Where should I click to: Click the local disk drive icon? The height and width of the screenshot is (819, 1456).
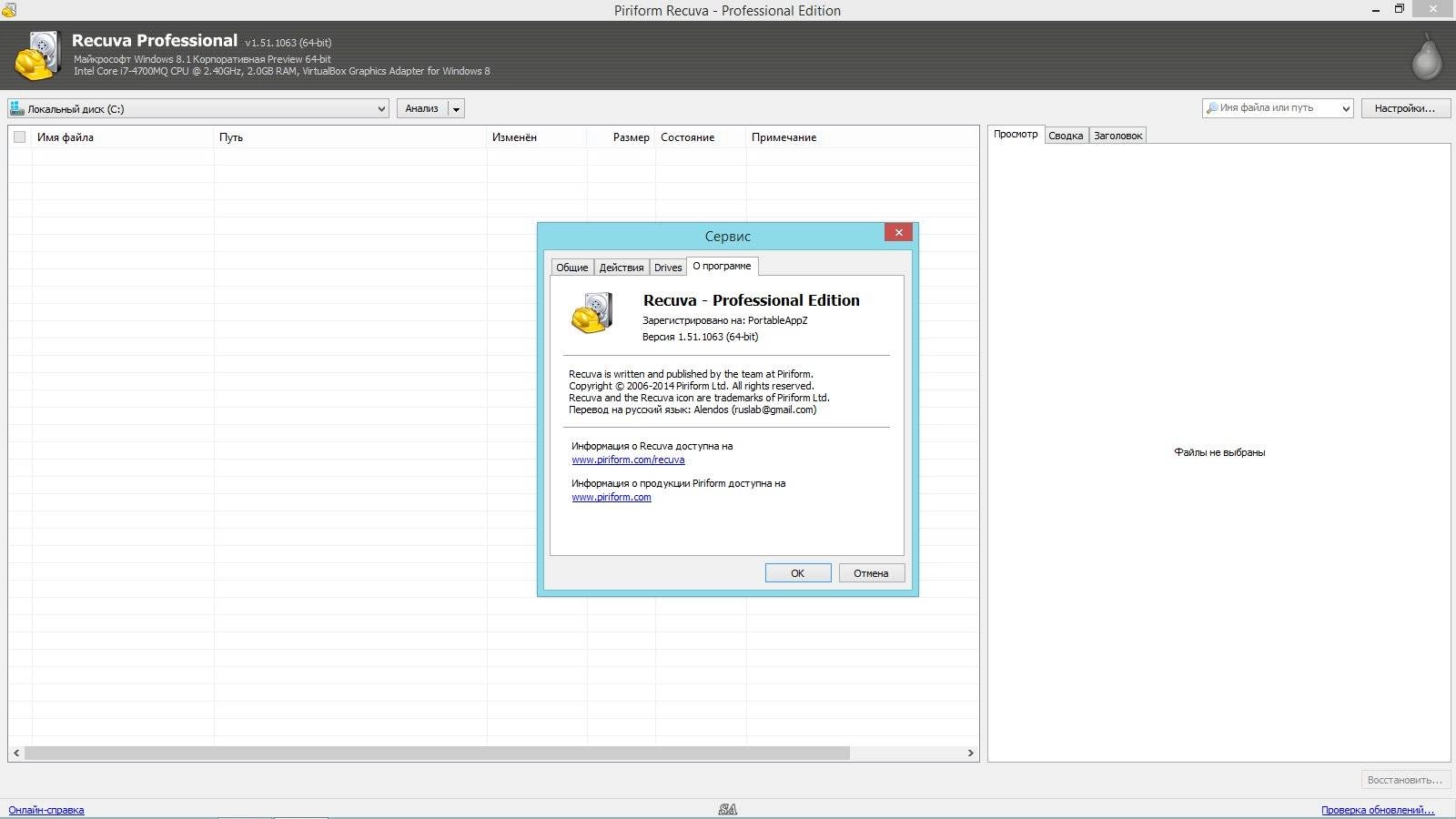coord(16,108)
